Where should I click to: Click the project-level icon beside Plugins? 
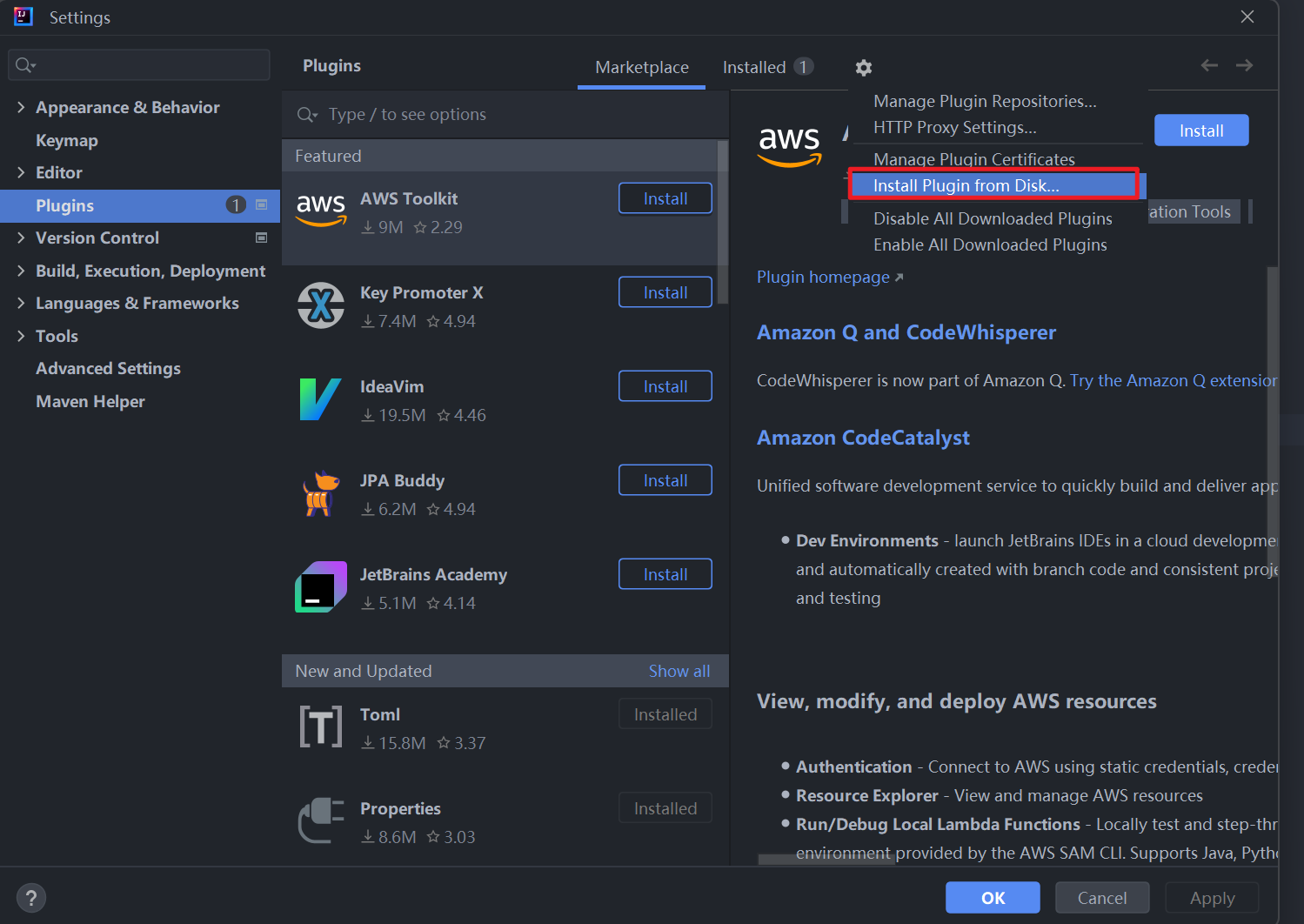(261, 204)
